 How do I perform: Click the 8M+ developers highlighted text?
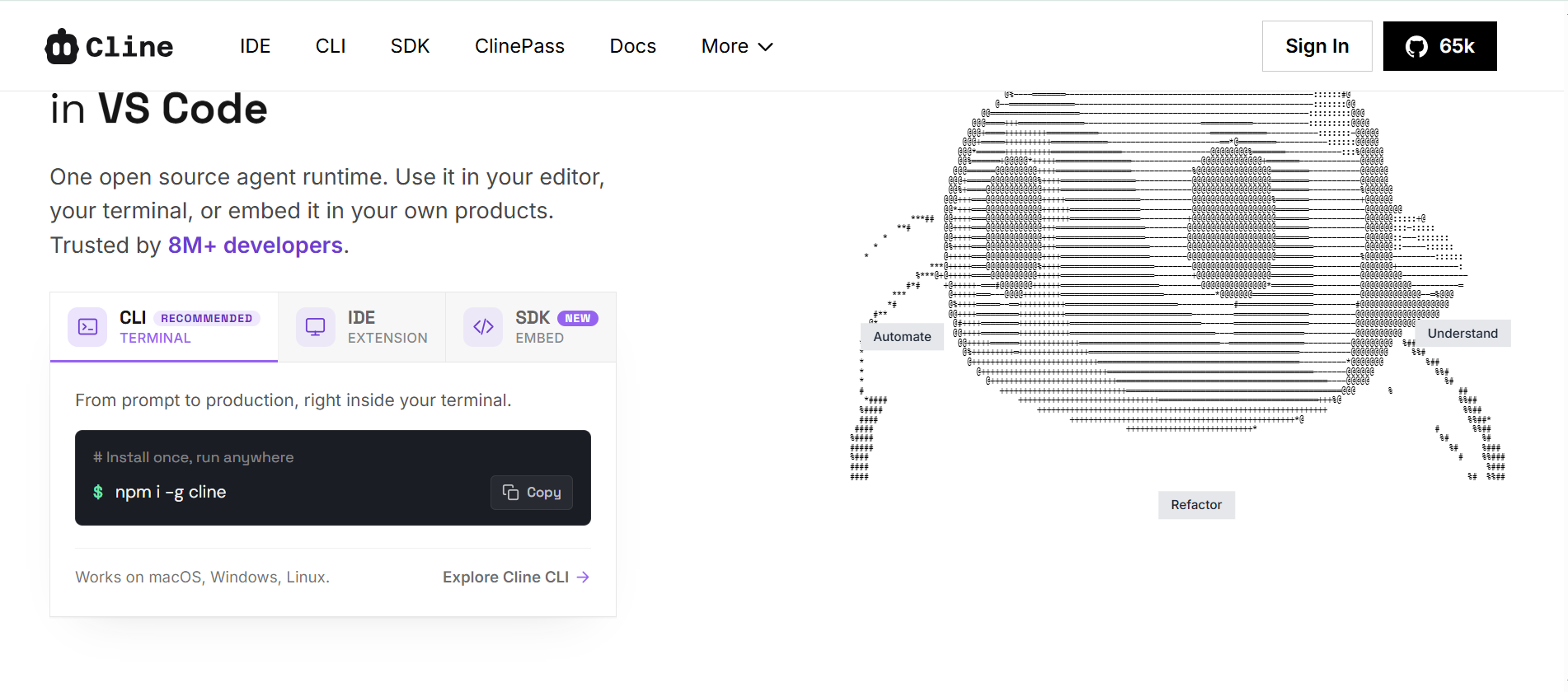pos(256,245)
